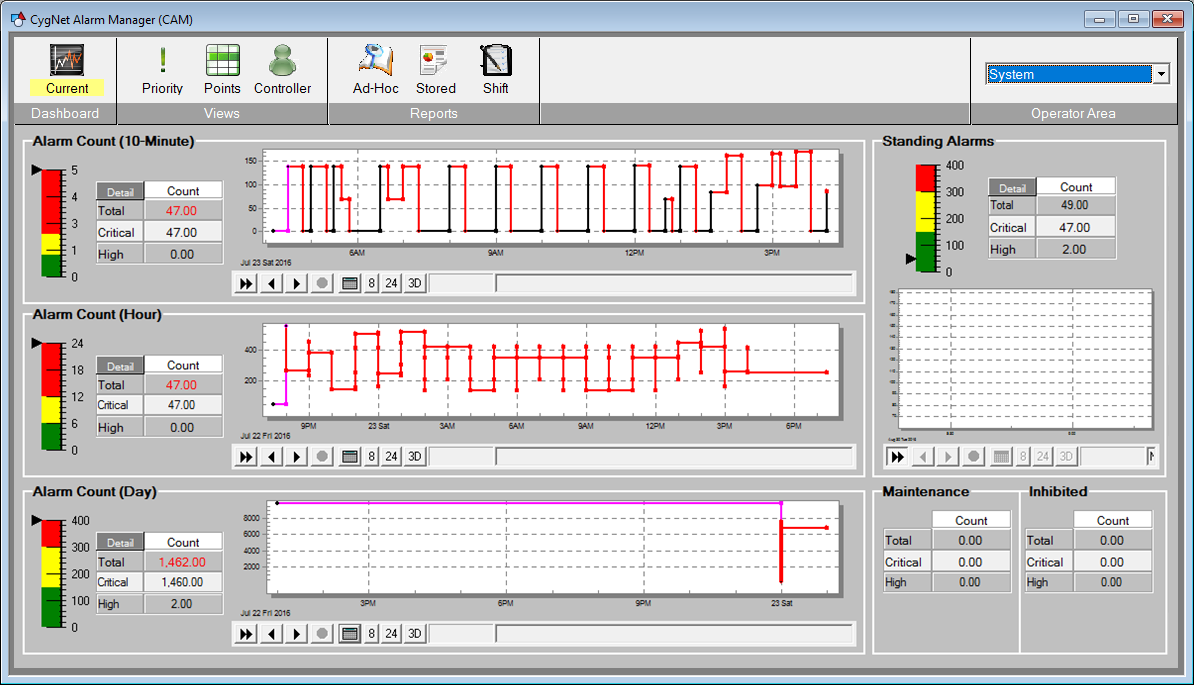Image resolution: width=1194 pixels, height=685 pixels.
Task: Click Maintenance Total count value
Action: click(970, 540)
